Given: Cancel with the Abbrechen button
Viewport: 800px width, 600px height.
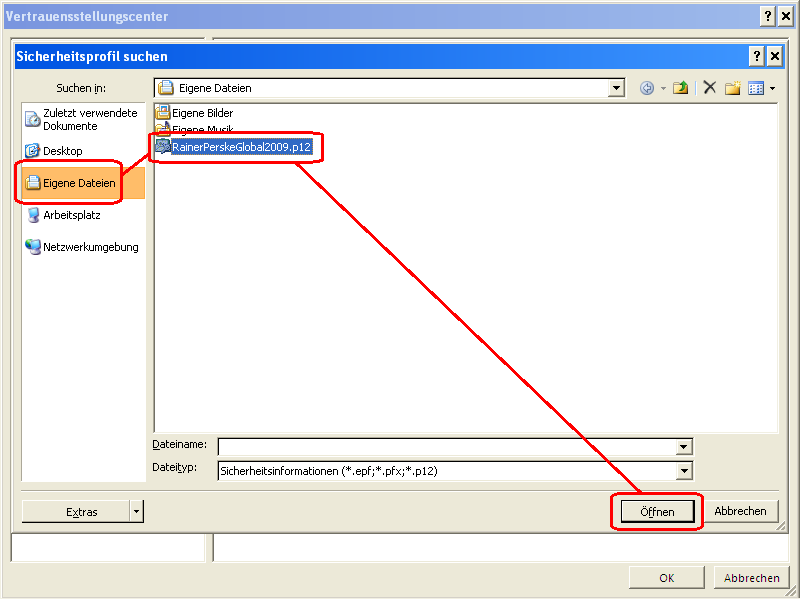Looking at the screenshot, I should pyautogui.click(x=741, y=511).
